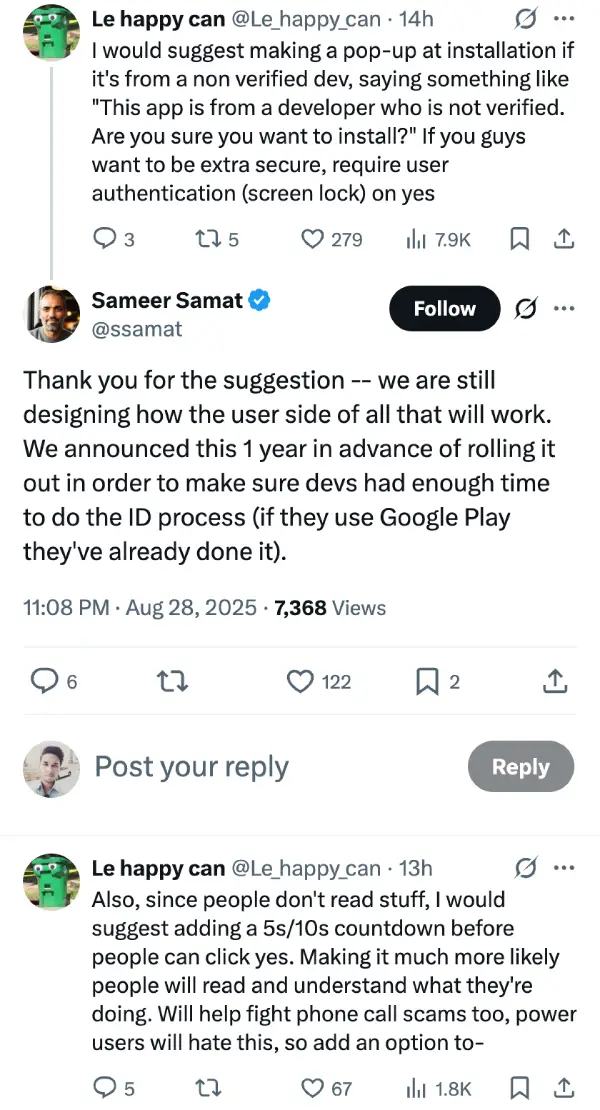Image resolution: width=600 pixels, height=1110 pixels.
Task: Open more options on Sameer Samat's tweet
Action: [563, 309]
